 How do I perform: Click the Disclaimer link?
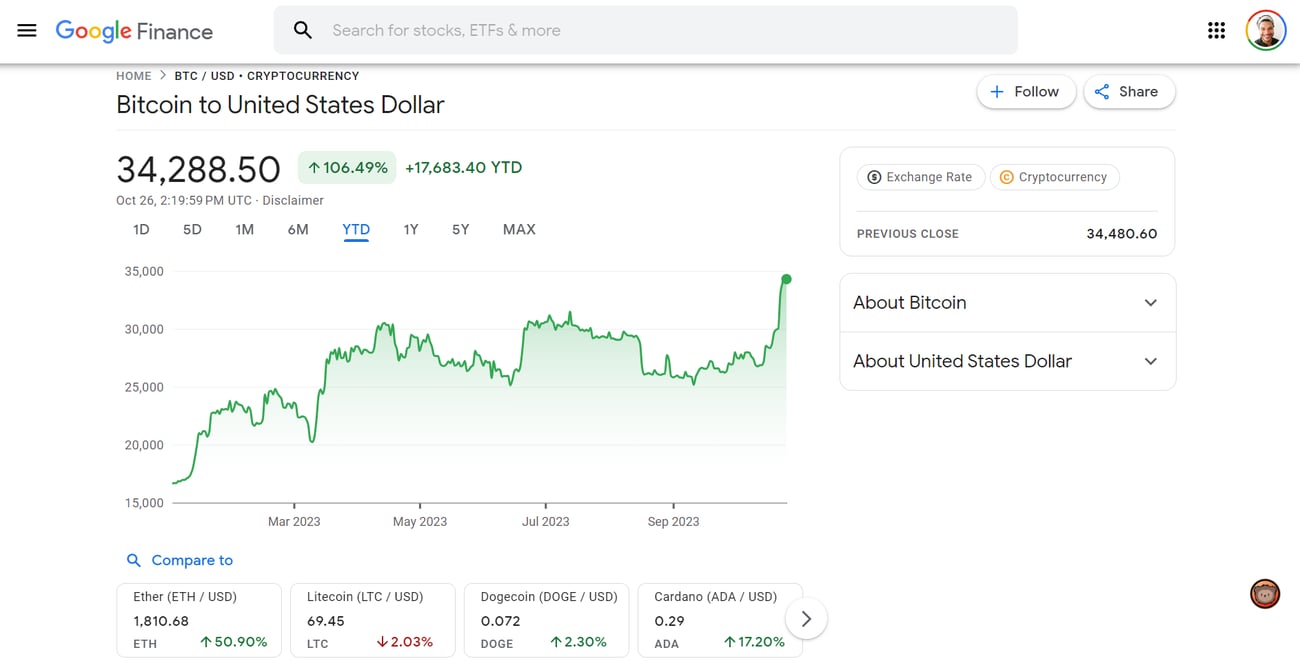293,200
